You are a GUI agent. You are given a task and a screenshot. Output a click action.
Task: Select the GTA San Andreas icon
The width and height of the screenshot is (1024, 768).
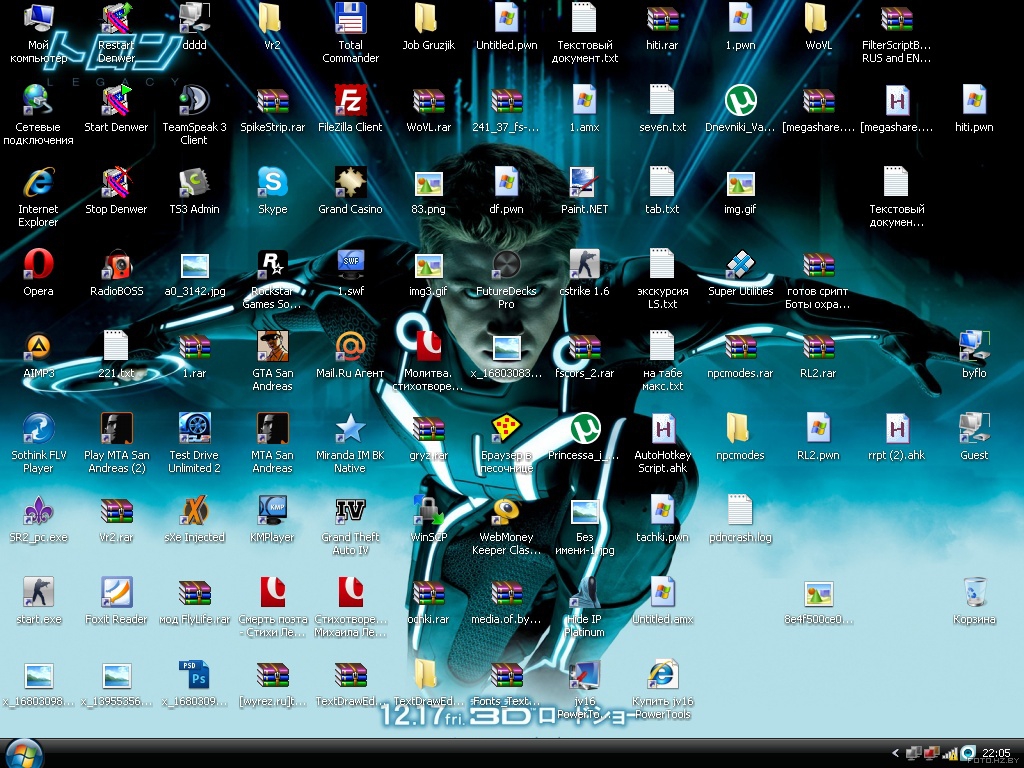coord(272,346)
